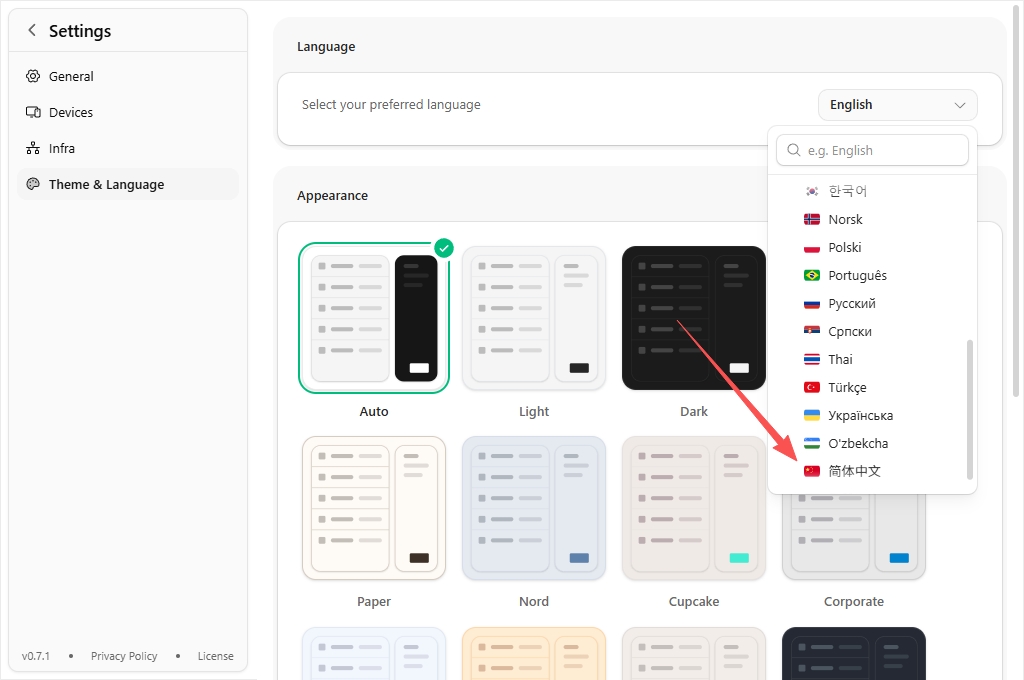Click the language dropdown list scrollbar
The image size is (1024, 680).
pyautogui.click(x=970, y=410)
